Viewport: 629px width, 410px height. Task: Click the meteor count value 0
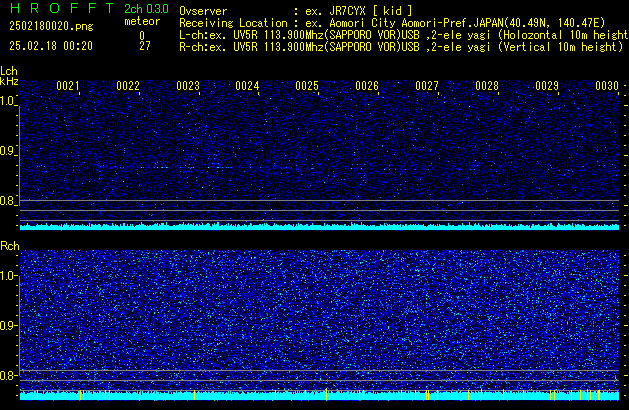[x=142, y=35]
